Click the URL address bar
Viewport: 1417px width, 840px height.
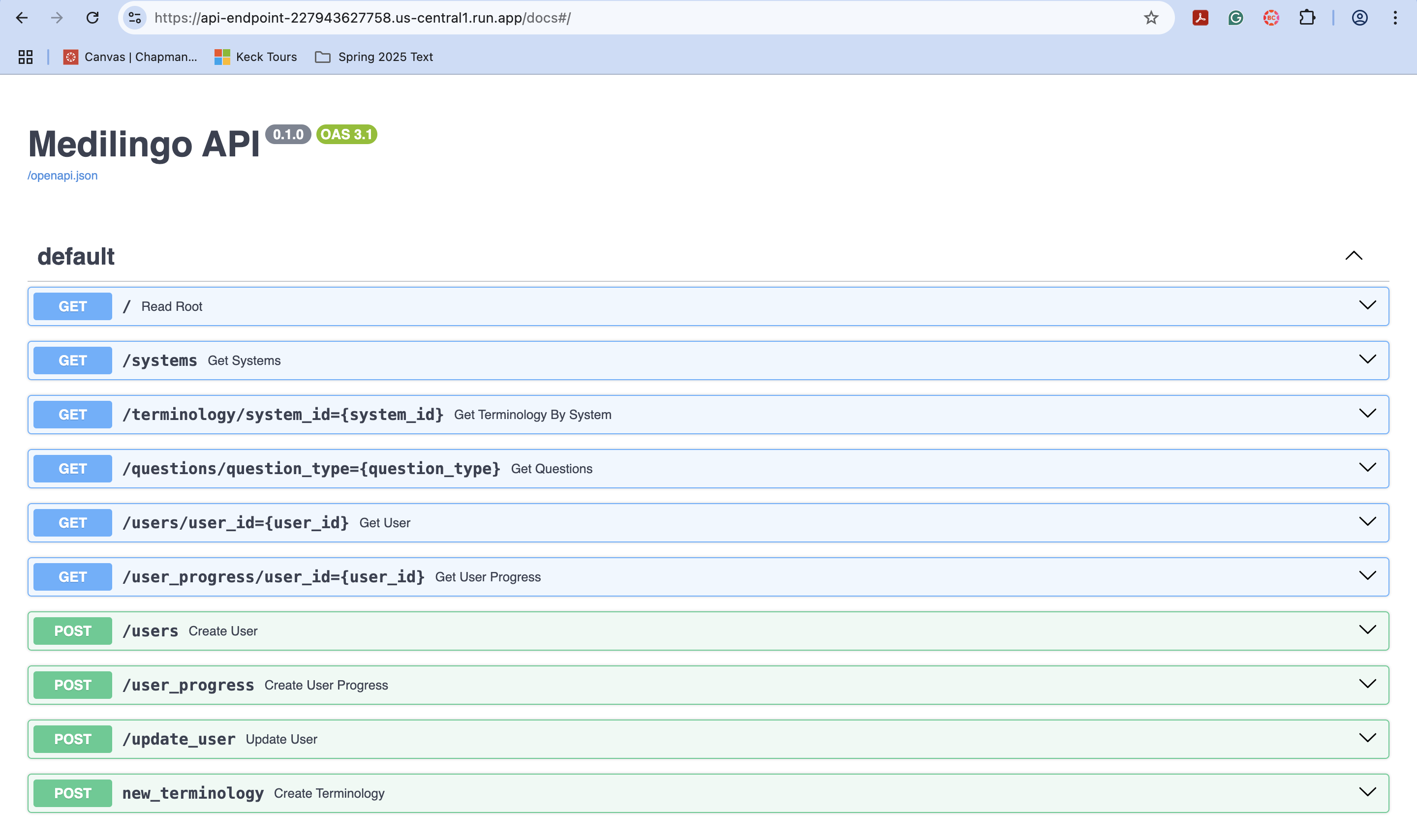tap(623, 18)
